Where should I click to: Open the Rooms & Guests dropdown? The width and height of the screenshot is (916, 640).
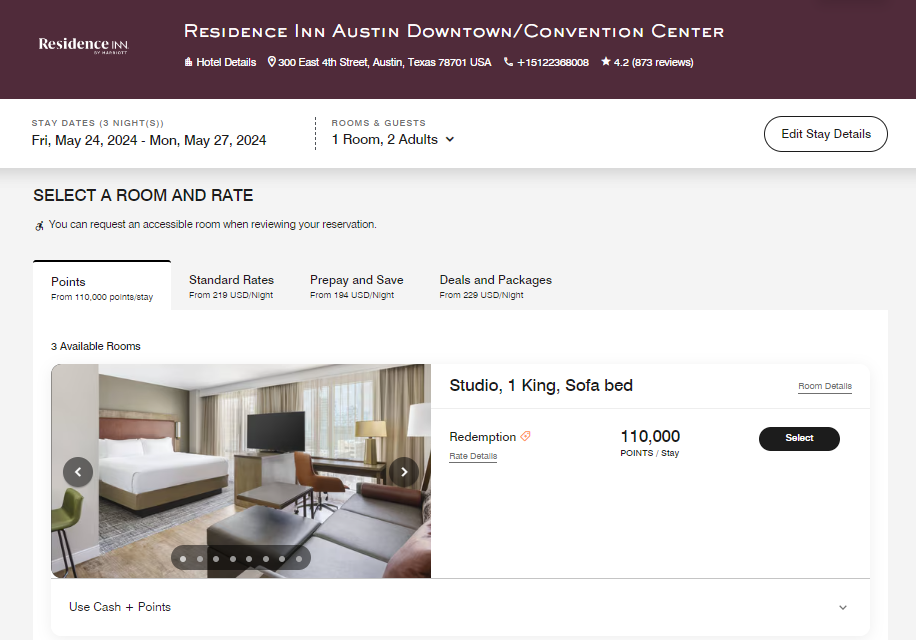(x=394, y=140)
